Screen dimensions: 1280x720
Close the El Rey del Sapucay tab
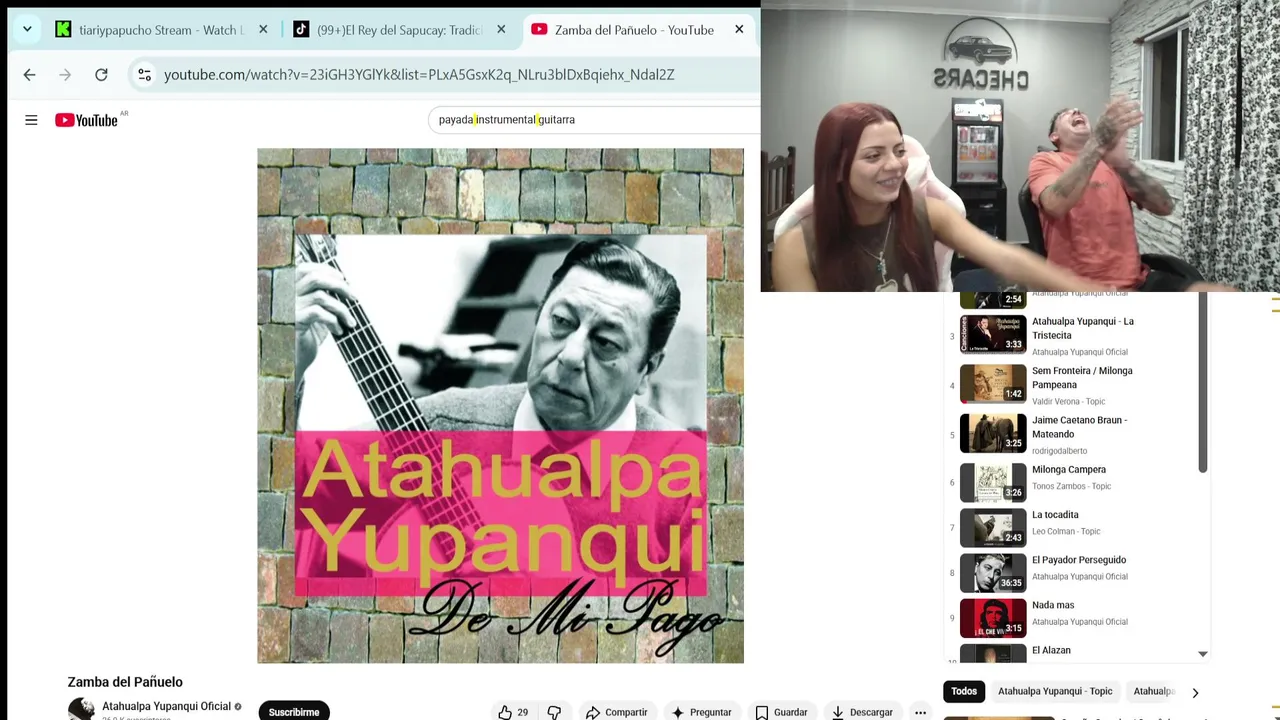(501, 30)
